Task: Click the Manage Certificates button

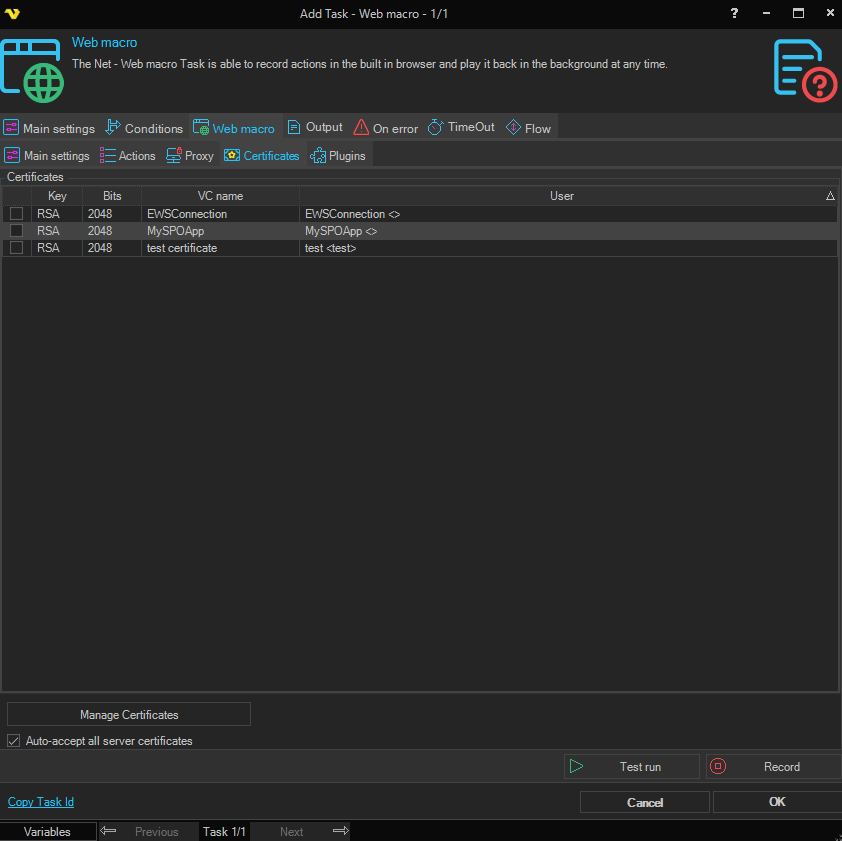Action: coord(129,714)
